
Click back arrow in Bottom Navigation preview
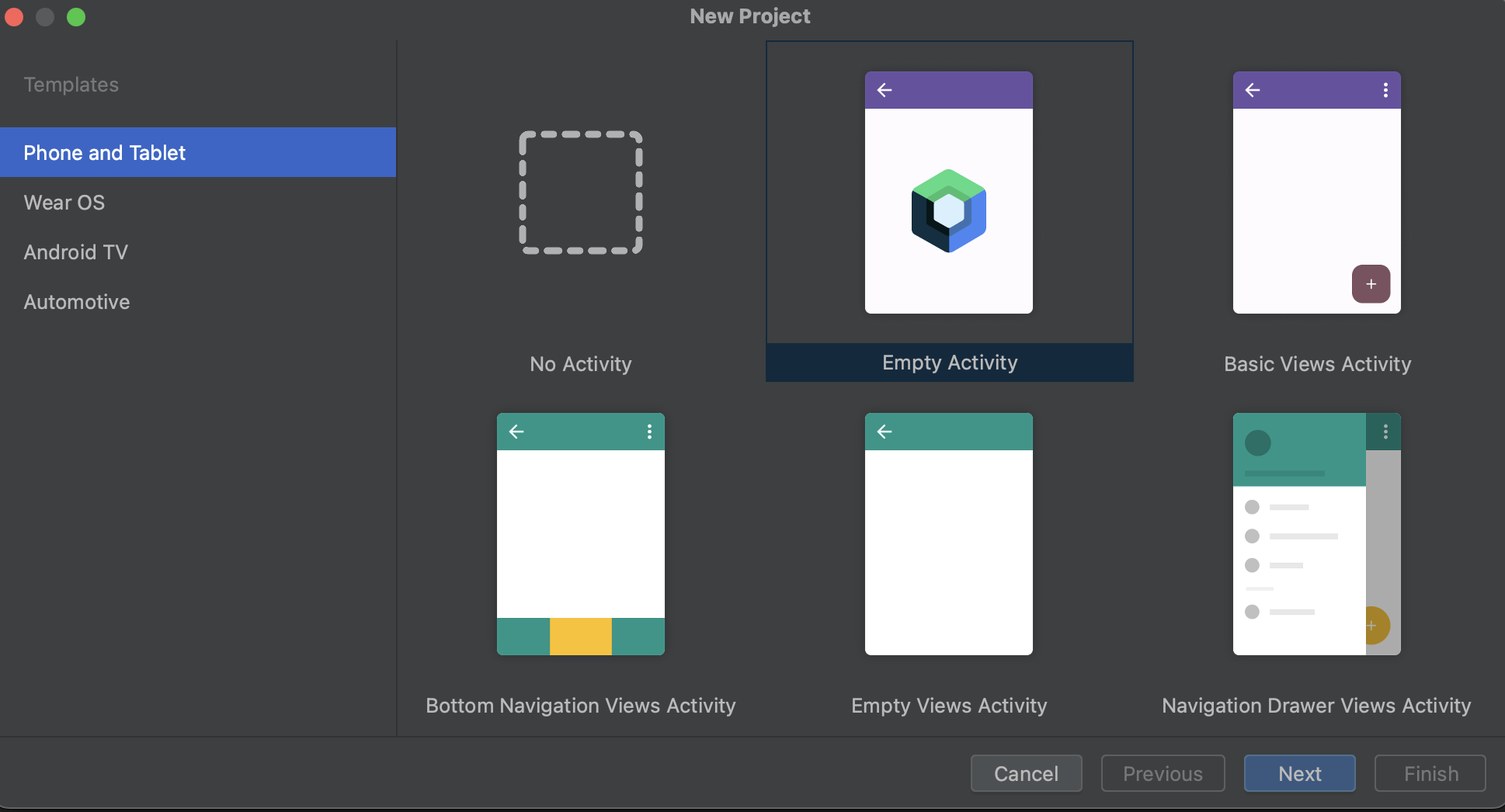pos(516,432)
